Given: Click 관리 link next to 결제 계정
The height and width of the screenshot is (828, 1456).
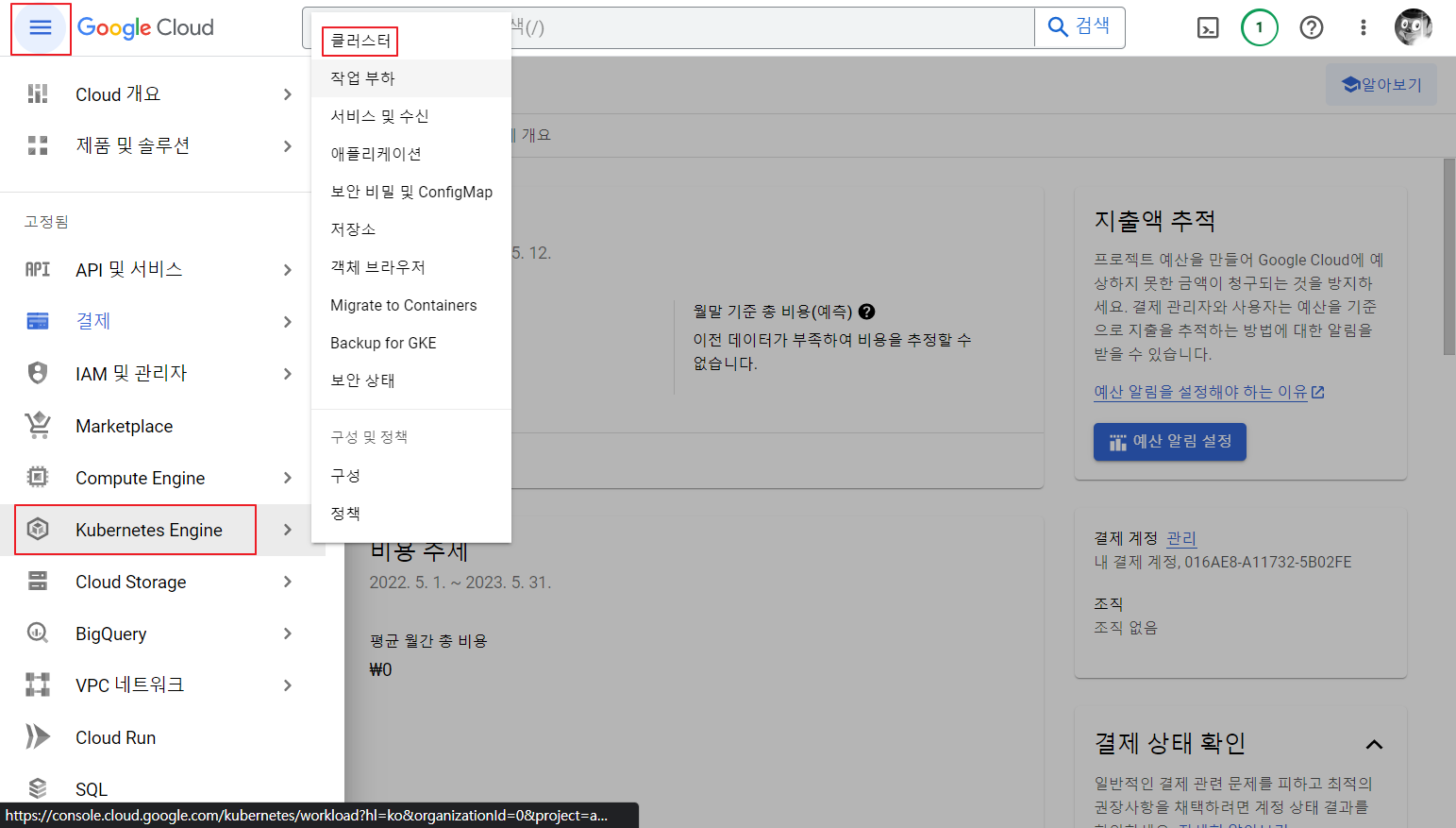Looking at the screenshot, I should click(1181, 538).
